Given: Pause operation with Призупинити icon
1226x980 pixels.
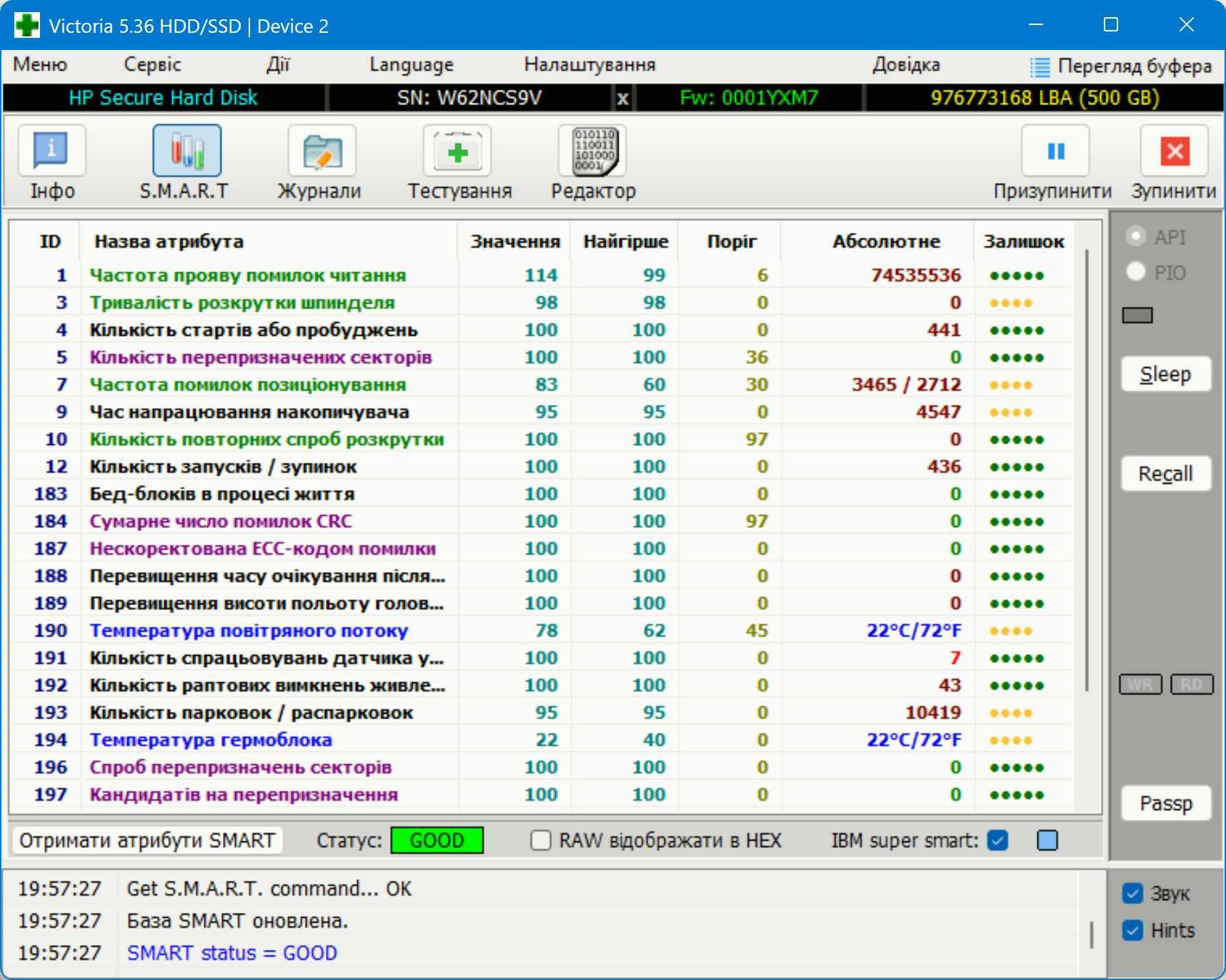Looking at the screenshot, I should click(1055, 151).
